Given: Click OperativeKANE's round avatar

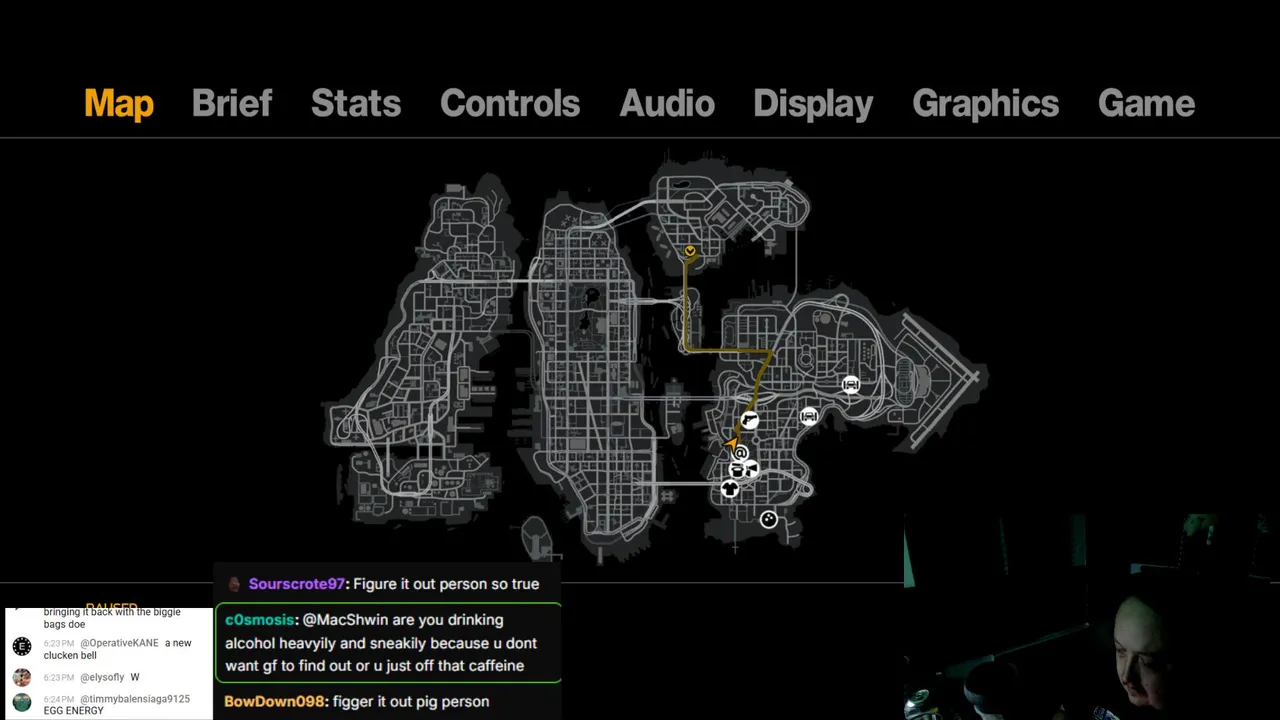Looking at the screenshot, I should pos(22,647).
